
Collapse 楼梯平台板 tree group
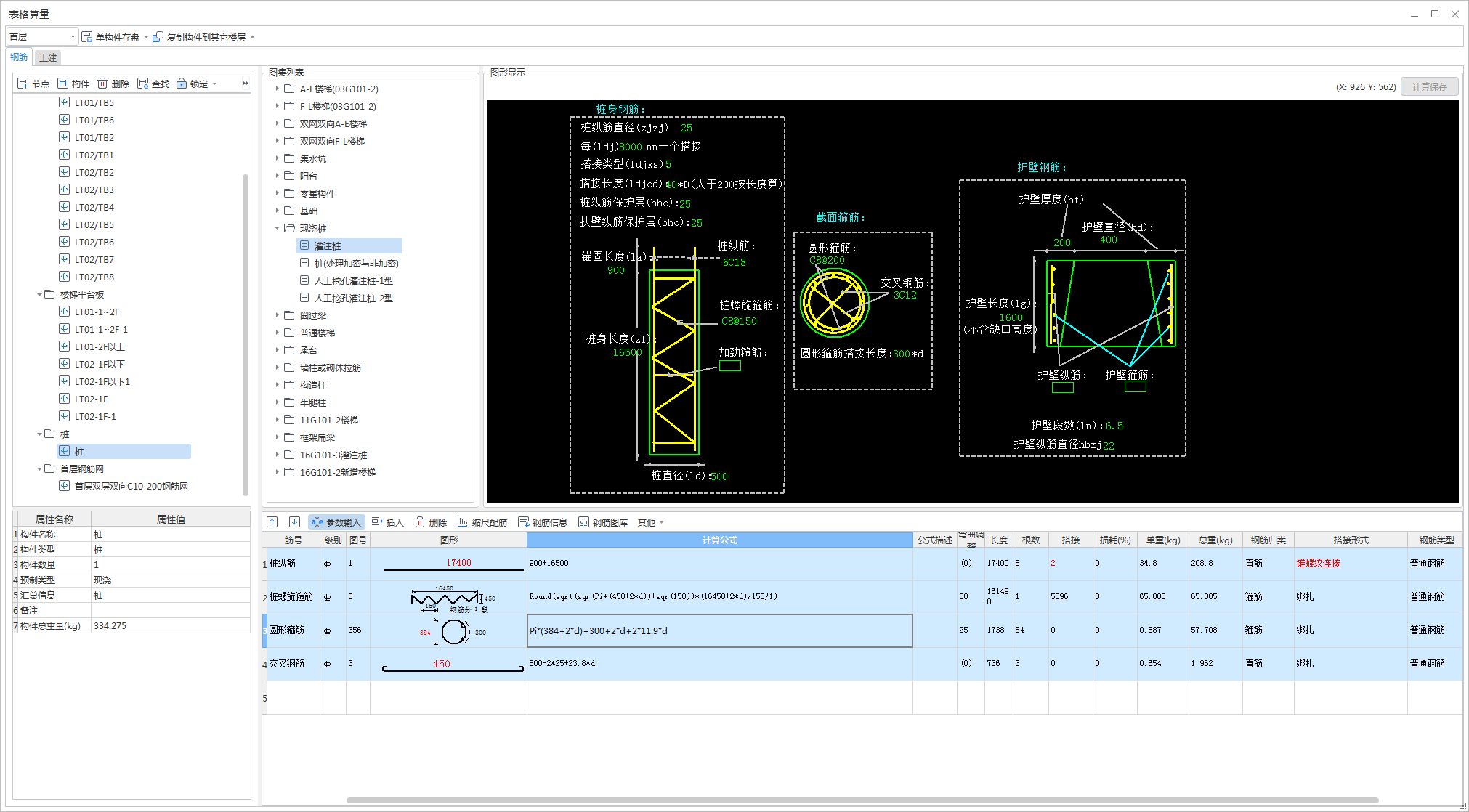point(40,295)
